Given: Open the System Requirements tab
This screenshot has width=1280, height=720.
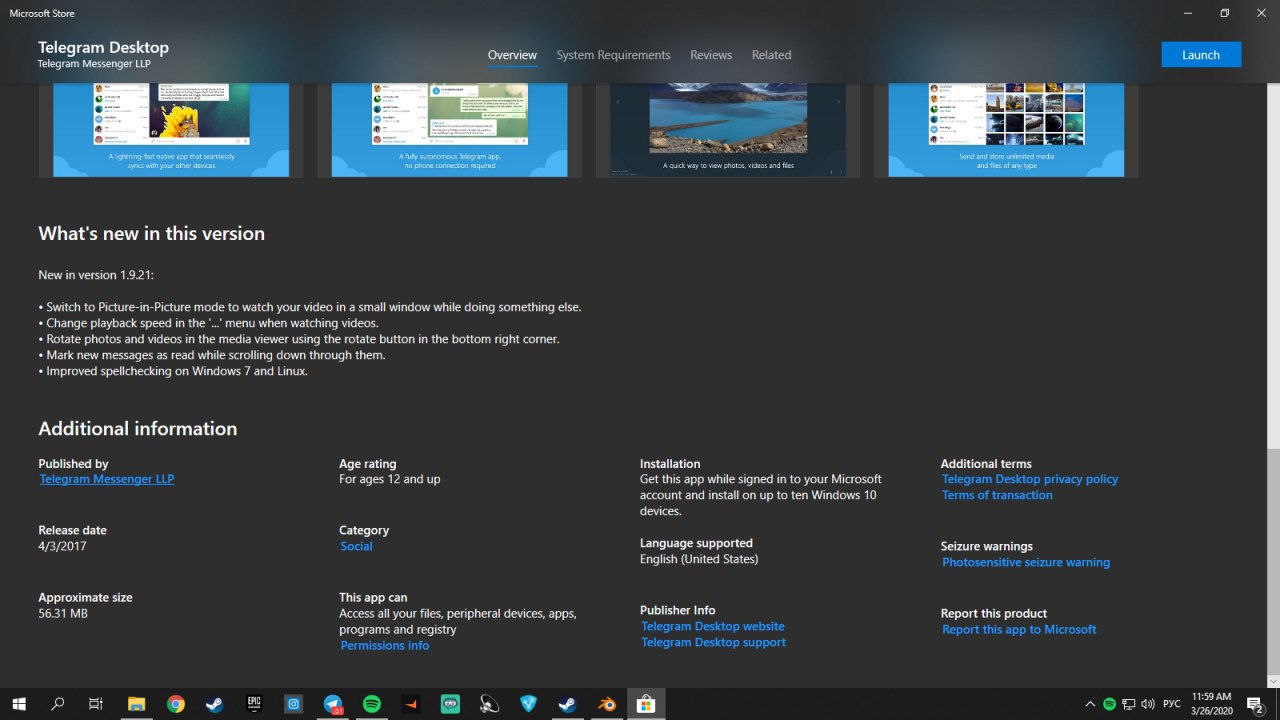Looking at the screenshot, I should pos(614,55).
